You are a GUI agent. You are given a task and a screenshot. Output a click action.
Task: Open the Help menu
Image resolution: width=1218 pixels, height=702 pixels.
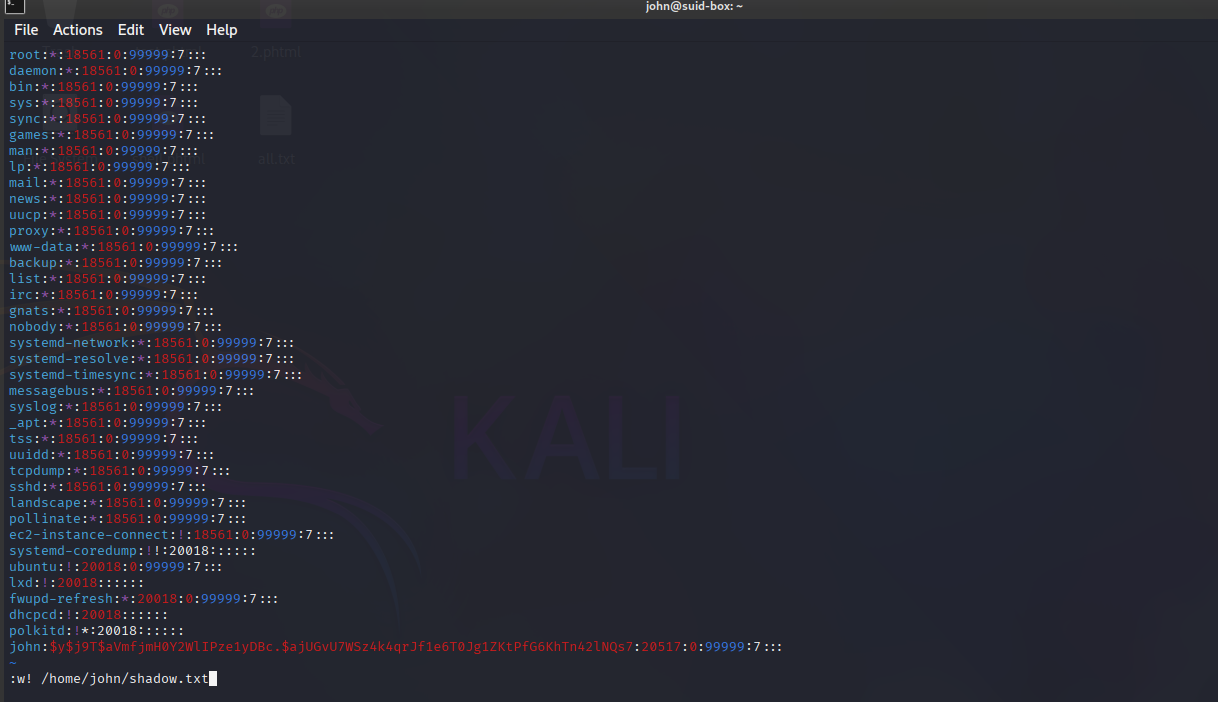coord(222,30)
